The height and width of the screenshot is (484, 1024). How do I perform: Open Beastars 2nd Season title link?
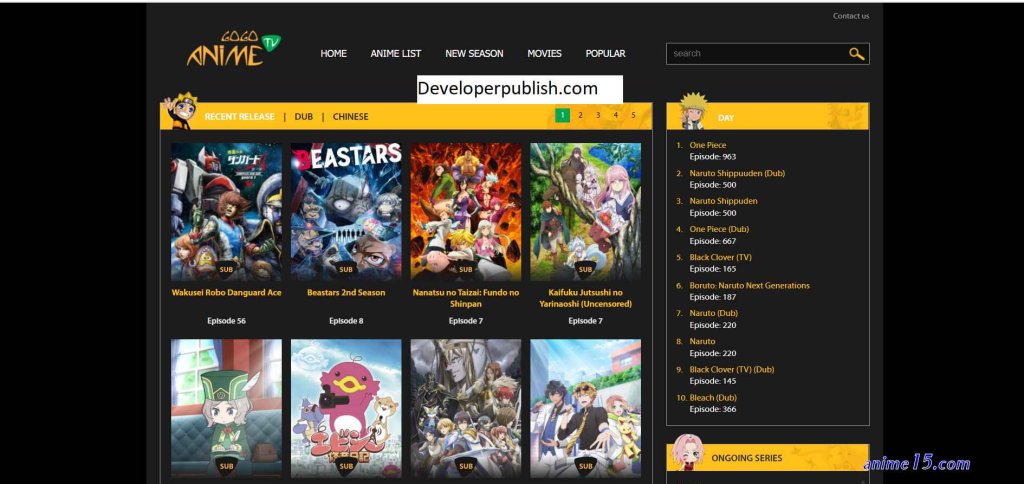click(346, 293)
